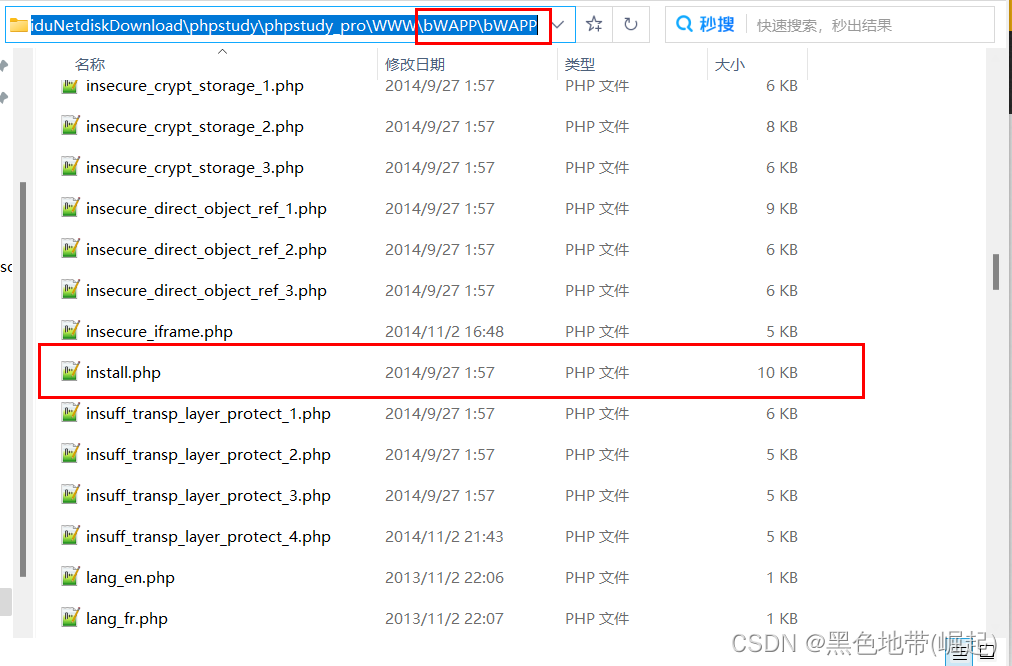Select file name lang_fr.php
The width and height of the screenshot is (1012, 666).
tap(127, 619)
